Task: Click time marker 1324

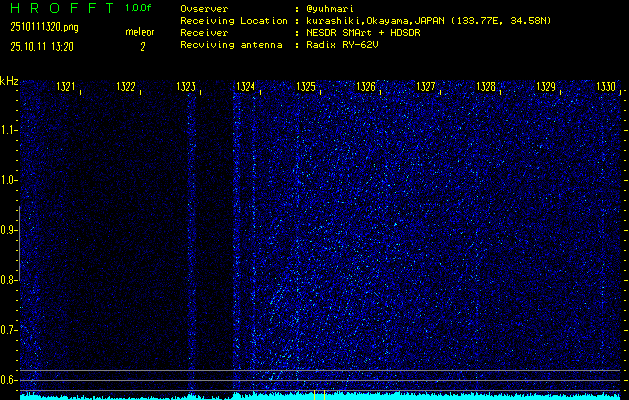Action: point(246,87)
